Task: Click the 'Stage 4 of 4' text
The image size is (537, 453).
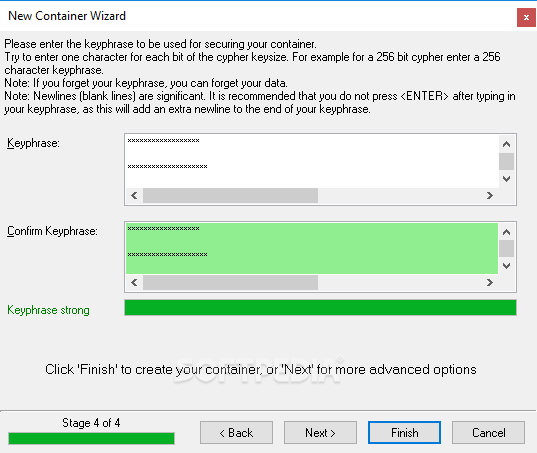Action: click(91, 423)
